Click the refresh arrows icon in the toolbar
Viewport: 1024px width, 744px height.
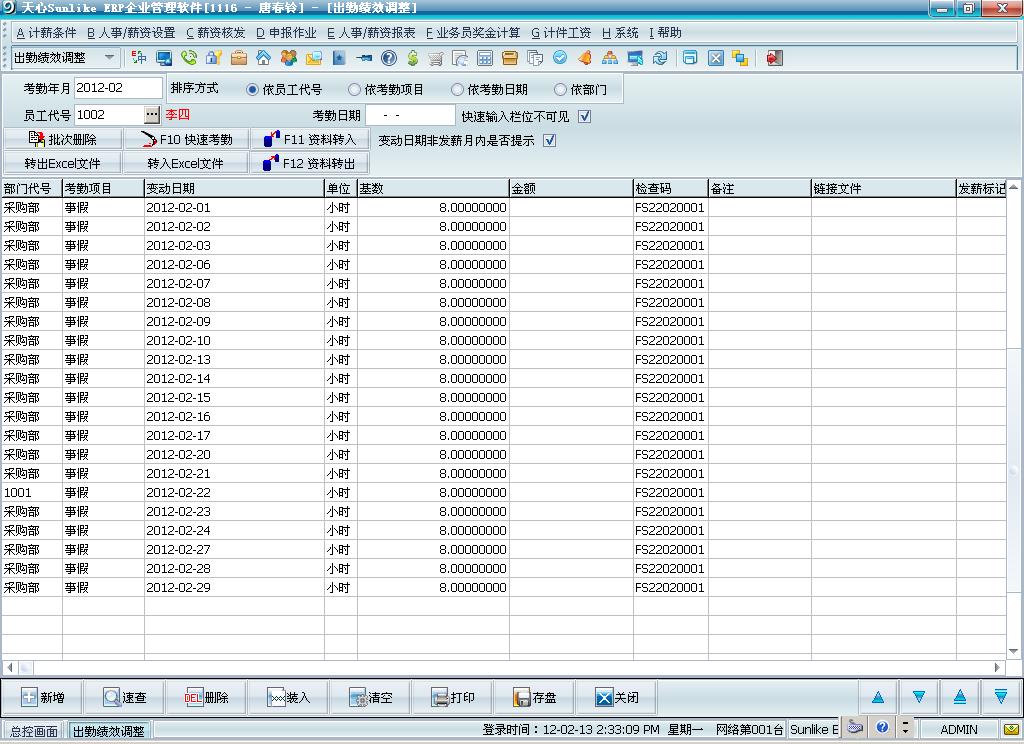pyautogui.click(x=660, y=58)
